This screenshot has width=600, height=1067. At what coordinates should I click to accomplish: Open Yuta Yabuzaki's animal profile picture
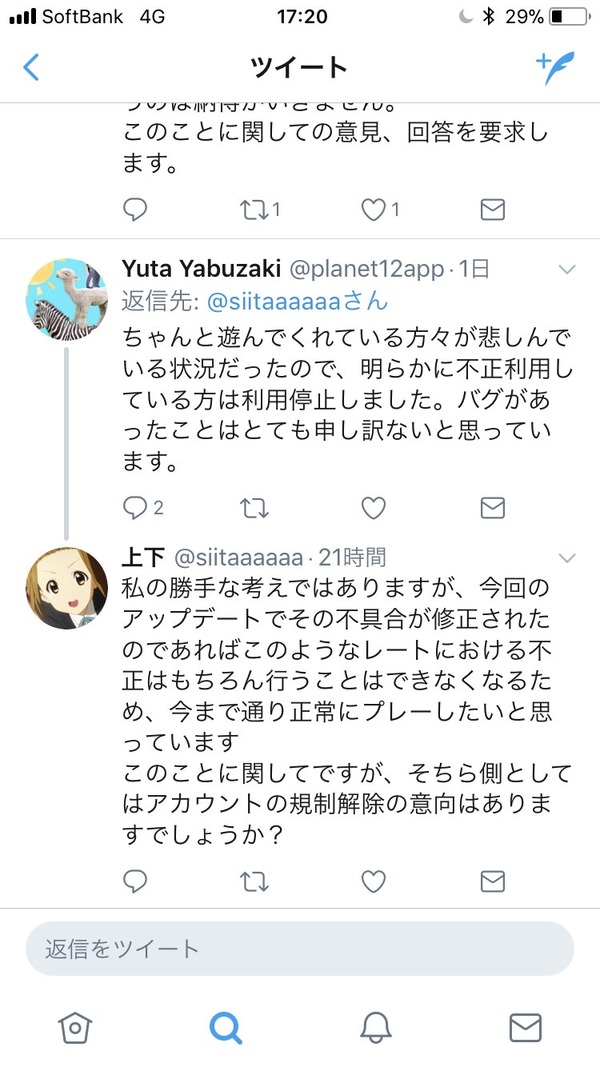click(67, 299)
